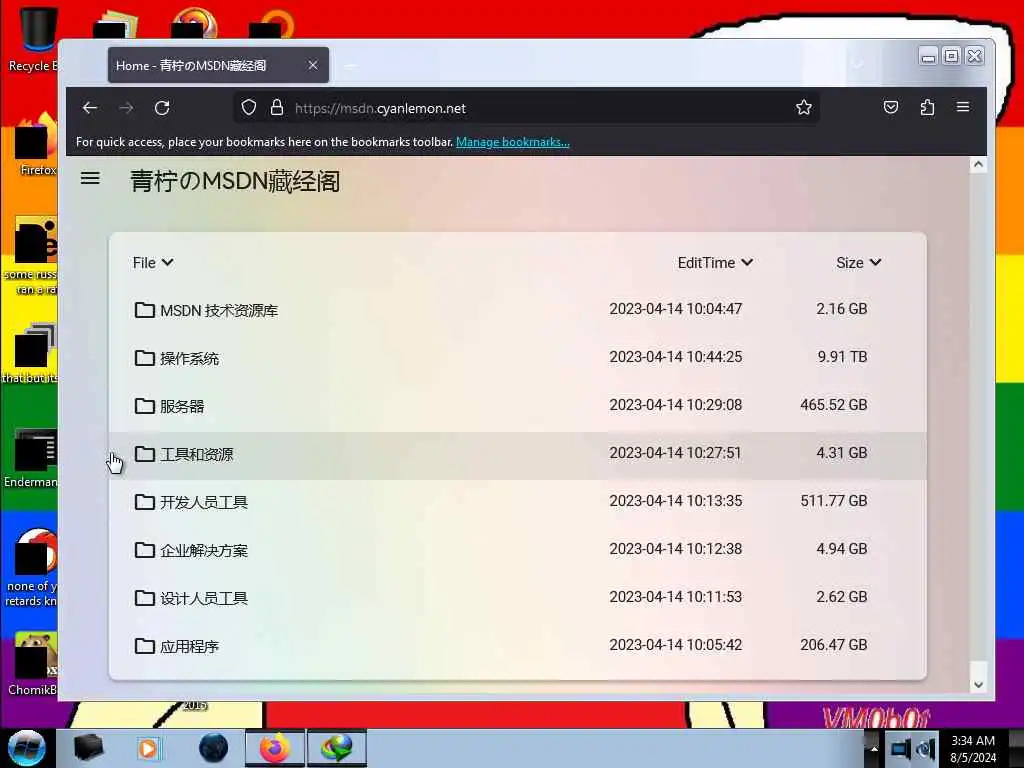Open the media player taskbar icon
Image resolution: width=1024 pixels, height=768 pixels.
point(149,748)
